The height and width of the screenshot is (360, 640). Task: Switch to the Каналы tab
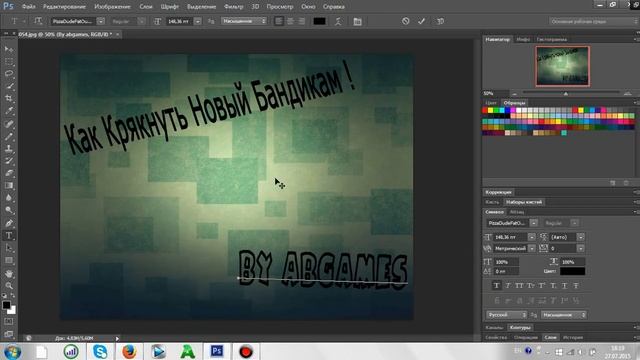coord(494,327)
